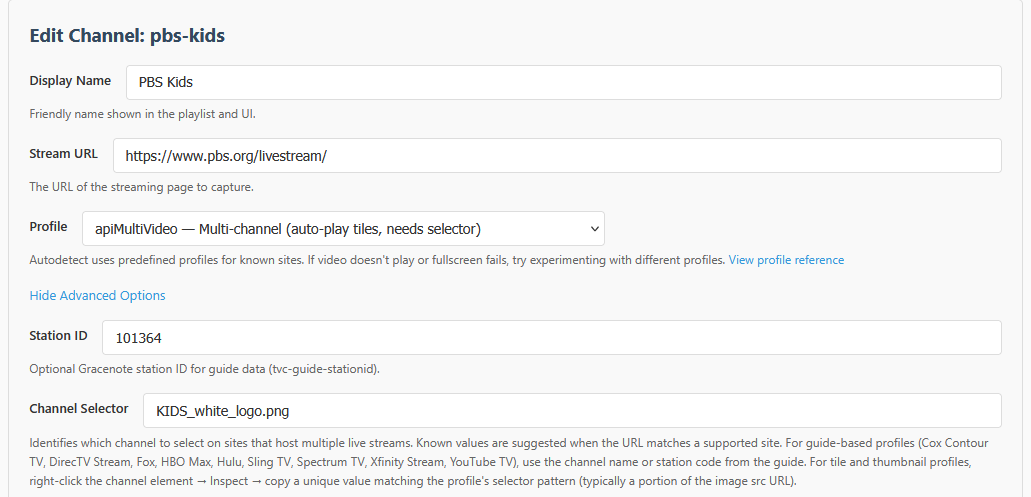Click the Channel Selector label
Screen dimensions: 1031x497
pyautogui.click(x=79, y=409)
